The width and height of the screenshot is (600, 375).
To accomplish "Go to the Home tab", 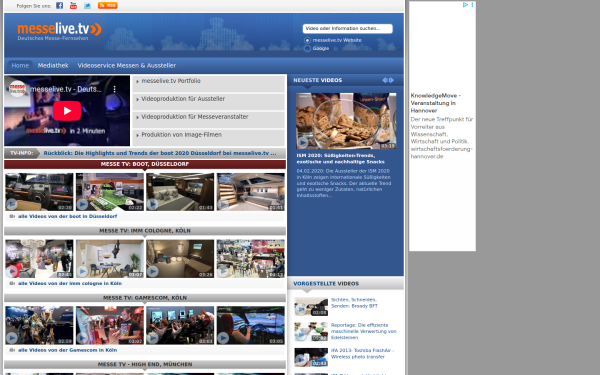I will coord(20,65).
